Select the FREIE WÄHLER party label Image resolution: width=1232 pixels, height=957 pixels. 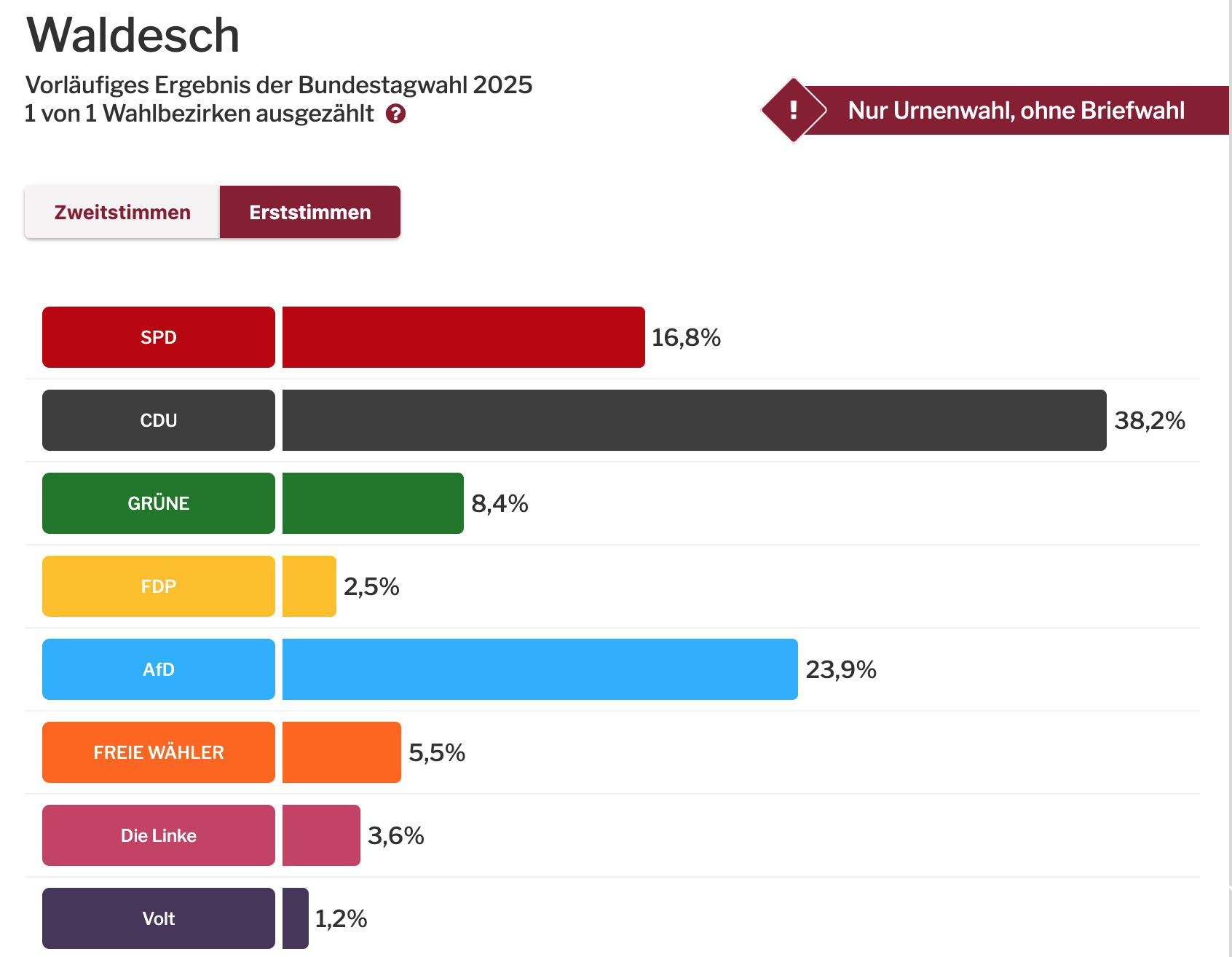(x=158, y=752)
